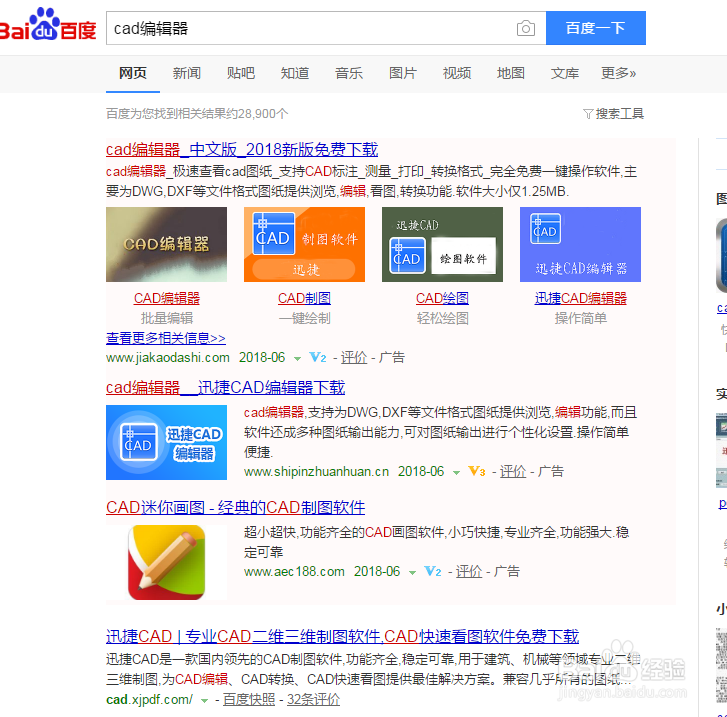Screen dimensions: 727x717
Task: Click the 百度为您找到相关结果约28,900个 text
Action: click(x=197, y=114)
